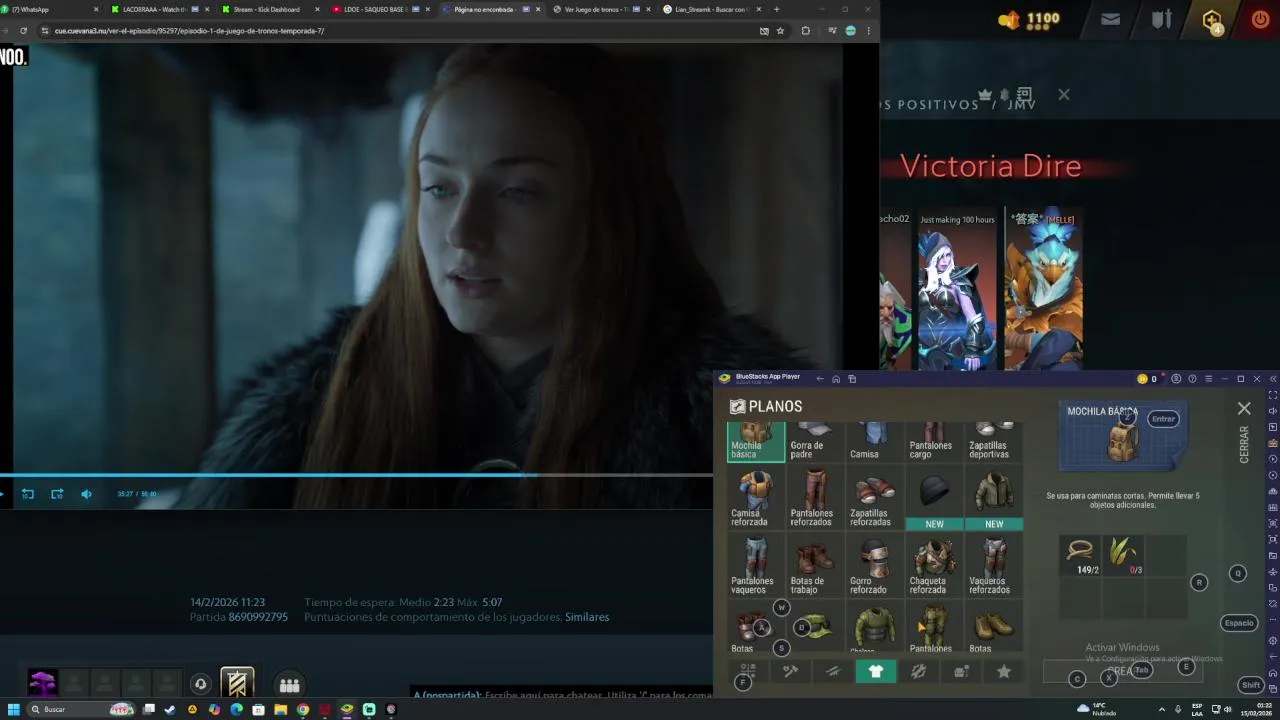Screen dimensions: 1280x720
Task: Close the Planos panel with X
Action: [x=1244, y=408]
